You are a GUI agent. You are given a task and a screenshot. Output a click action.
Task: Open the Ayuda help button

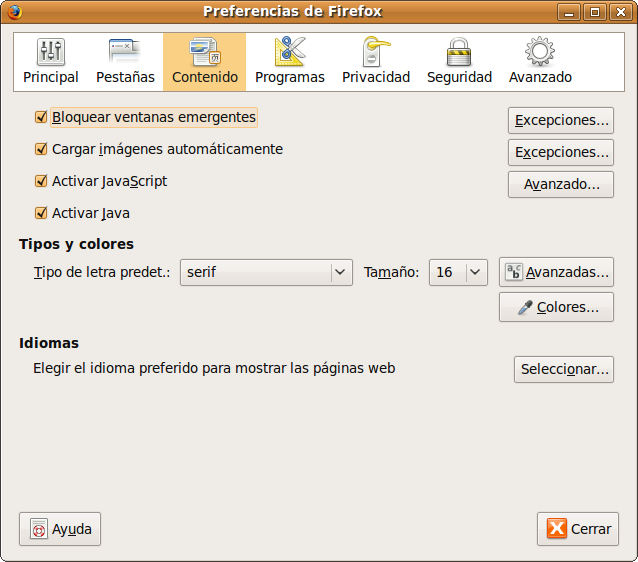pyautogui.click(x=60, y=529)
